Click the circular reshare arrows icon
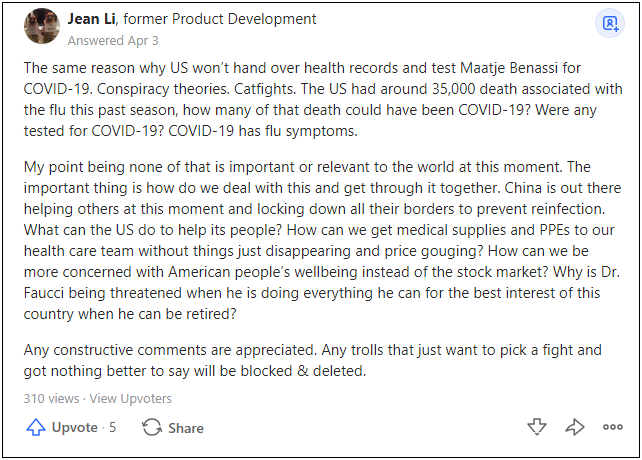642x460 pixels. point(152,428)
